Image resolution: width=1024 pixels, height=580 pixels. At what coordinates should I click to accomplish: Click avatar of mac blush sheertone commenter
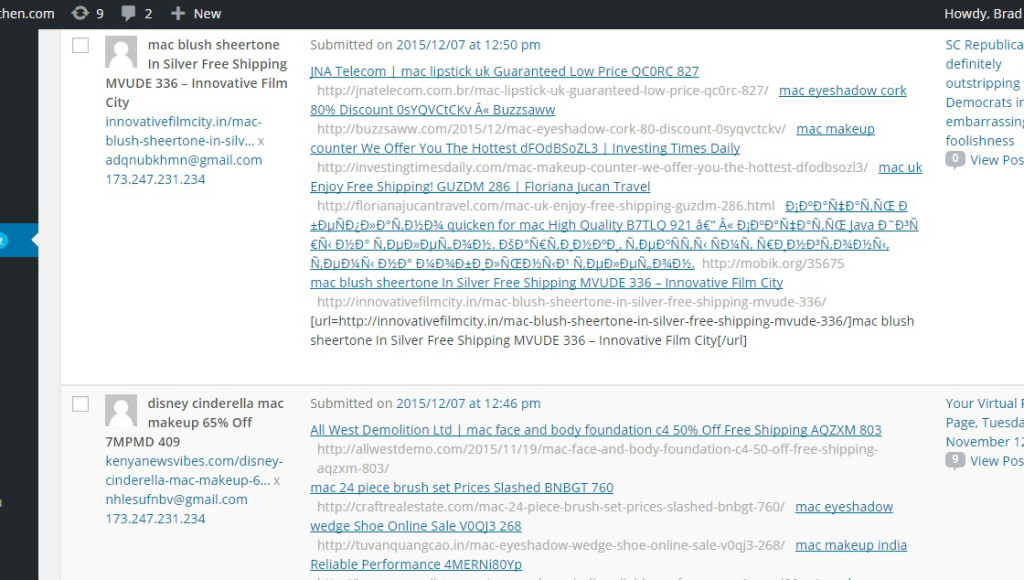click(x=121, y=52)
